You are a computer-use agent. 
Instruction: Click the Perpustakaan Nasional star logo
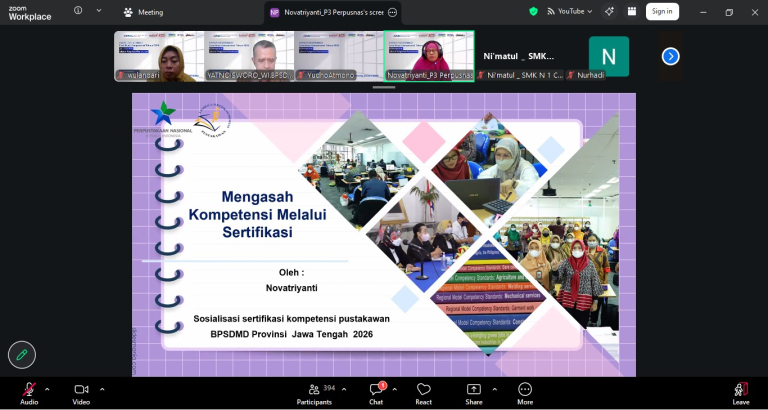(163, 113)
